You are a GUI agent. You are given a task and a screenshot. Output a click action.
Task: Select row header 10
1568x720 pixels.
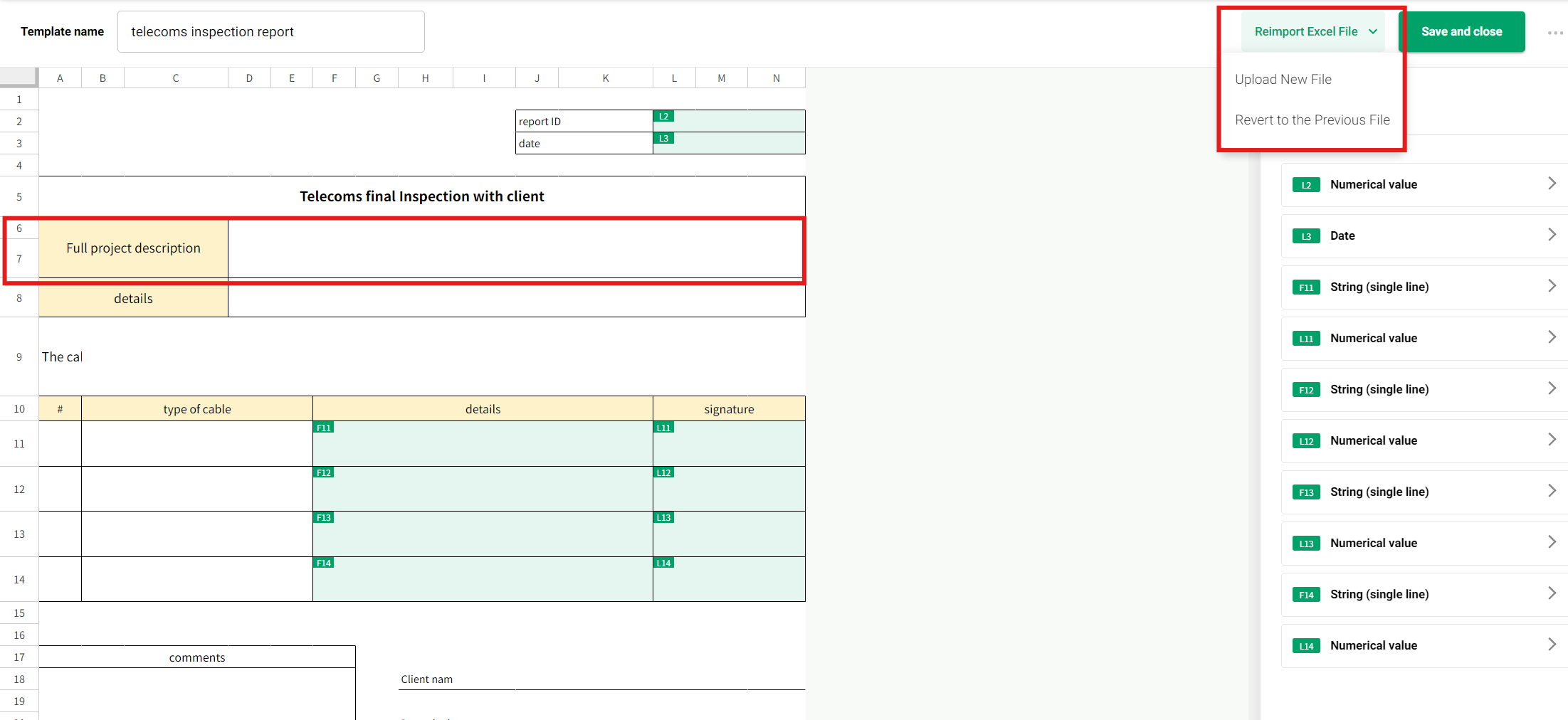coord(19,409)
